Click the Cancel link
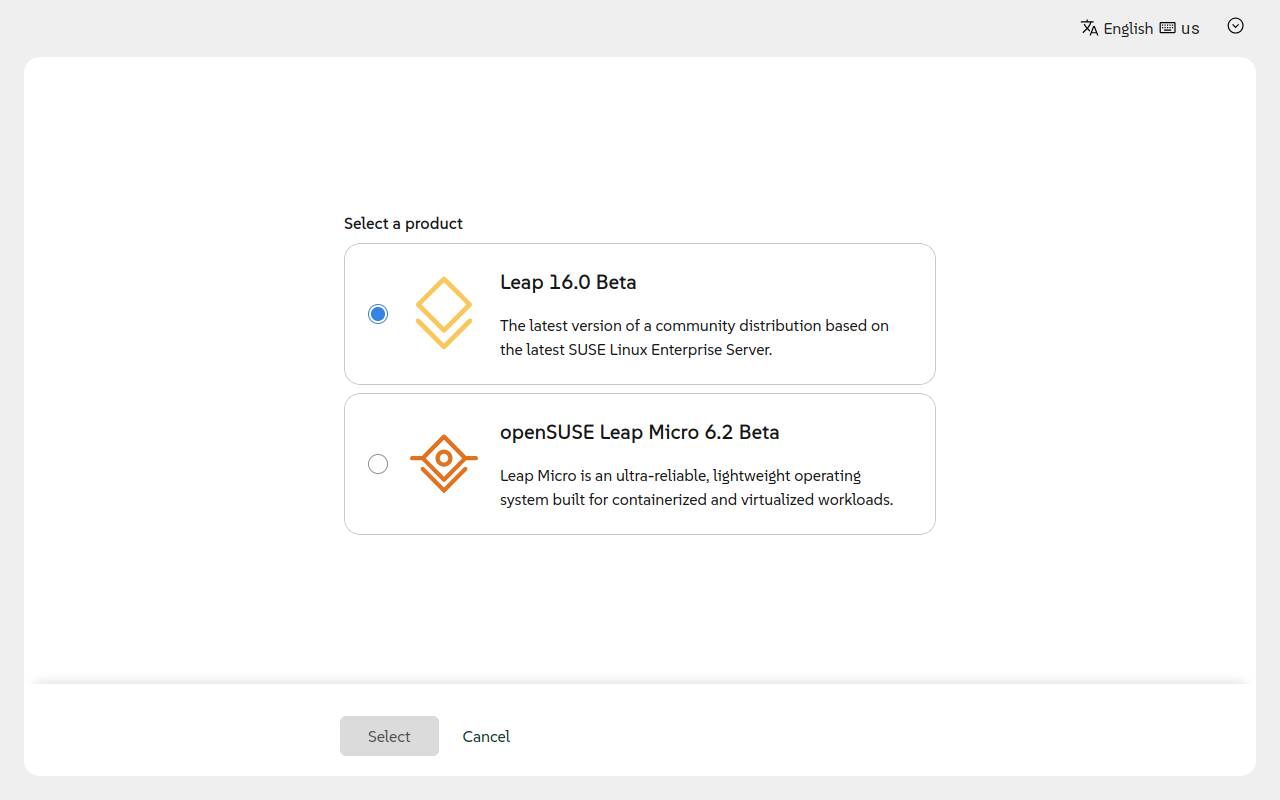 [486, 736]
